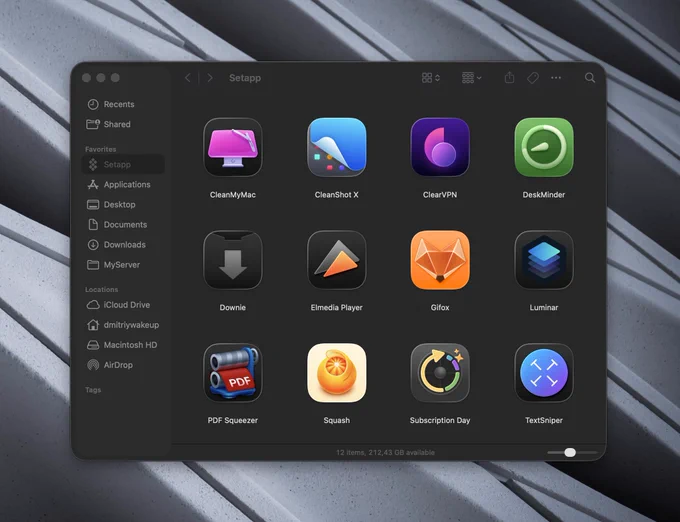The image size is (680, 522).
Task: Click the Downie name label
Action: tap(233, 307)
